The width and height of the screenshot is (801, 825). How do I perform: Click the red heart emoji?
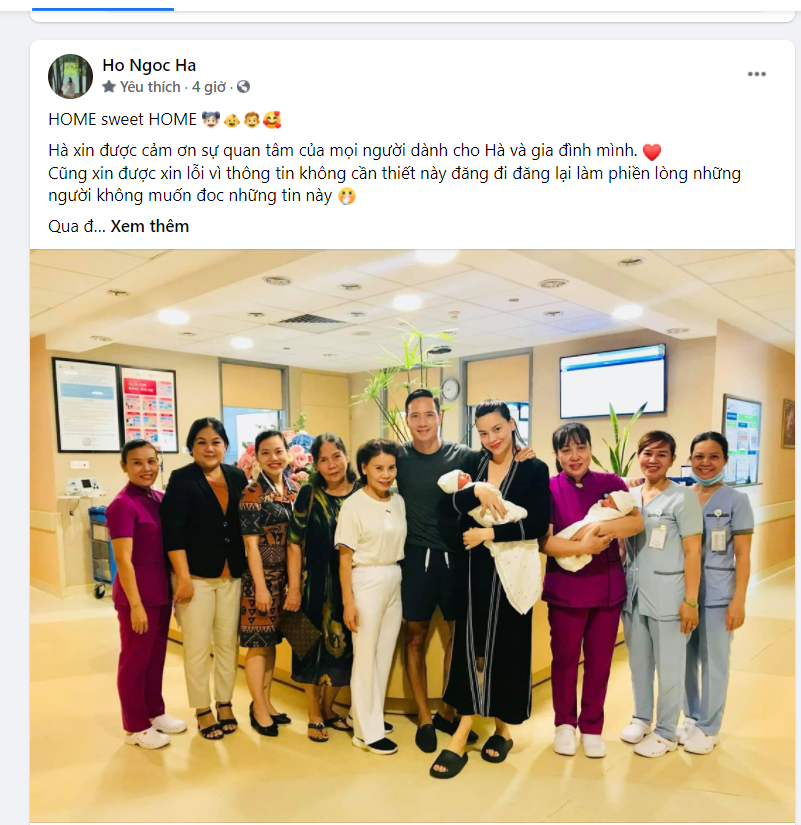click(x=652, y=152)
